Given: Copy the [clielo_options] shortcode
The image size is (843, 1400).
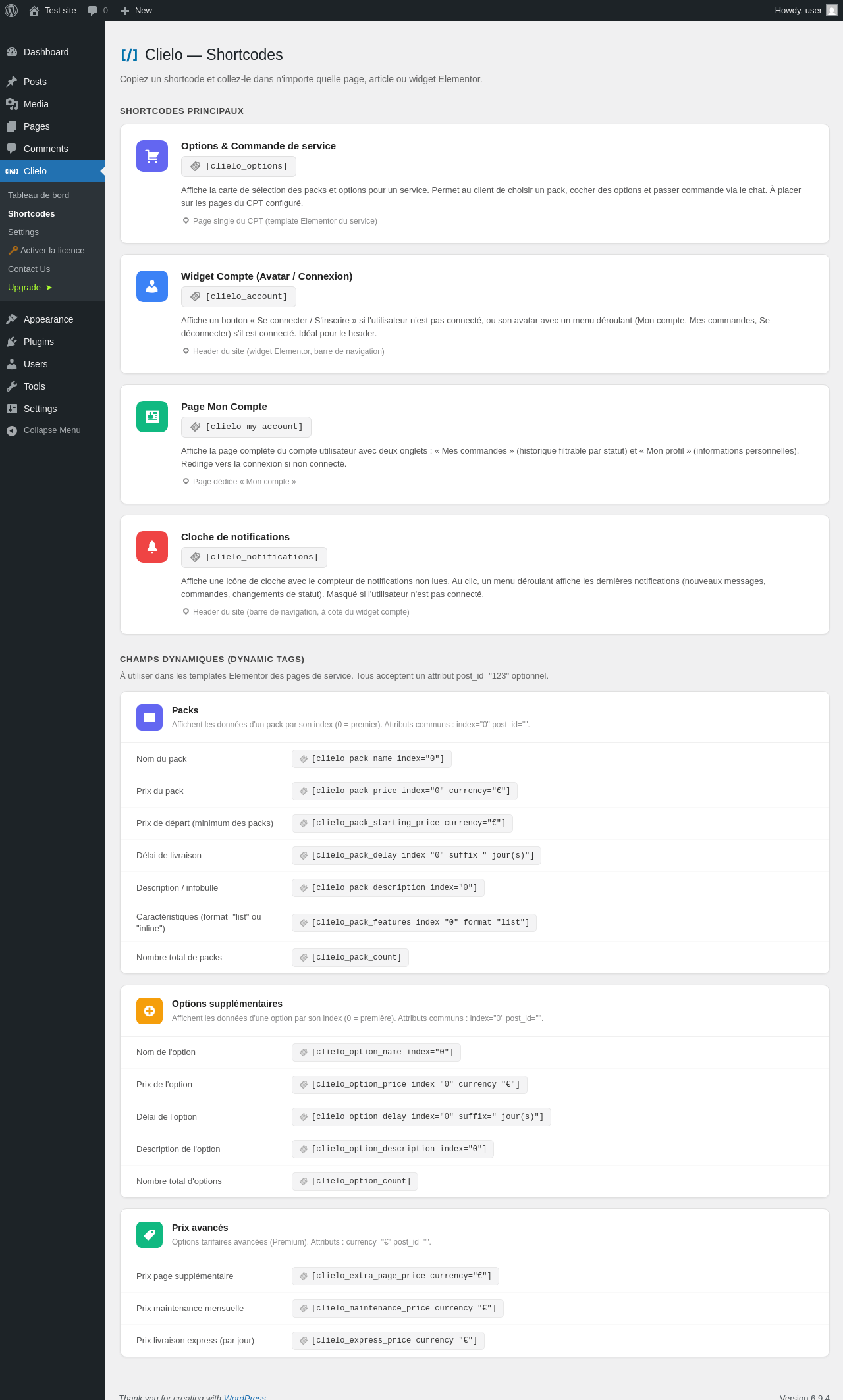Looking at the screenshot, I should click(238, 167).
